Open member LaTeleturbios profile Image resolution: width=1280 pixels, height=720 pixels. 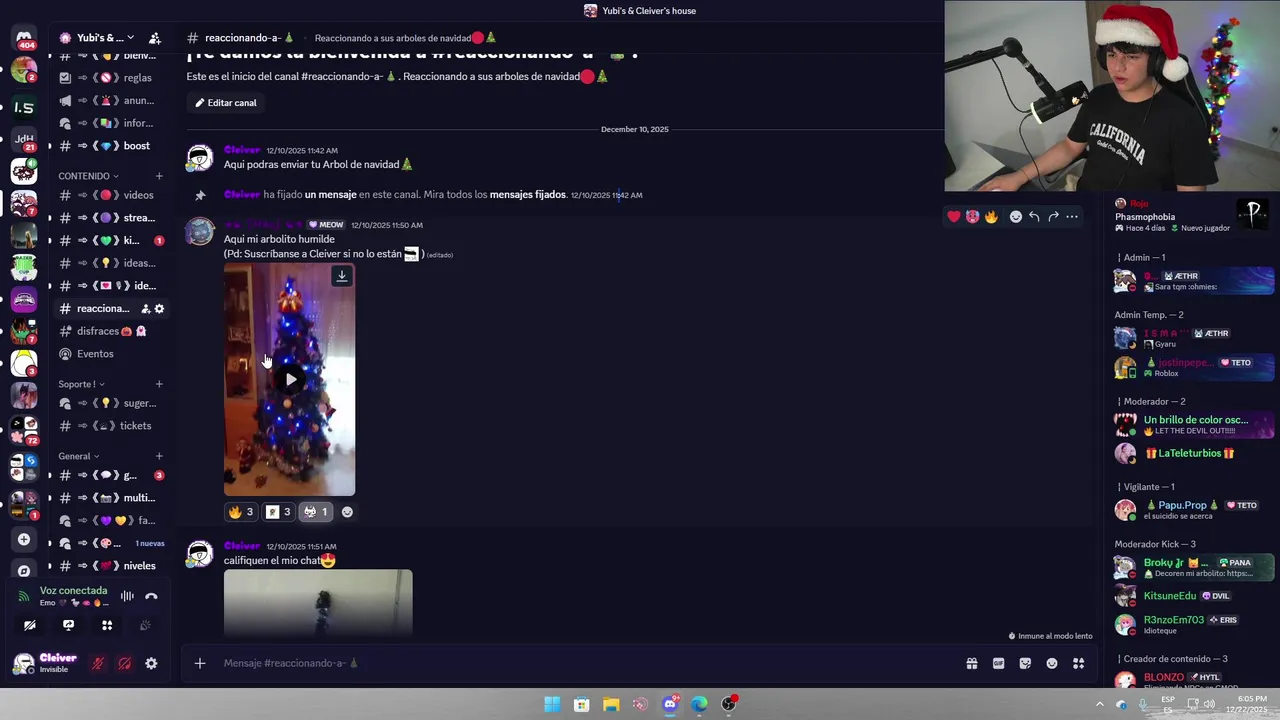pyautogui.click(x=1194, y=453)
